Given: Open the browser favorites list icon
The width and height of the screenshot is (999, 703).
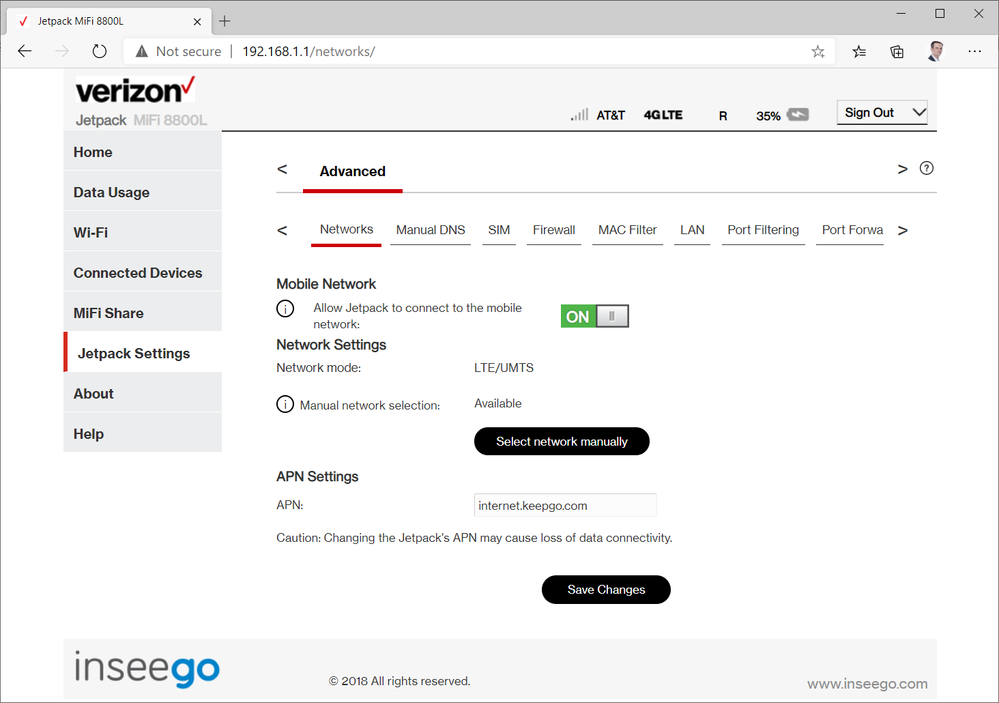Looking at the screenshot, I should [x=859, y=51].
